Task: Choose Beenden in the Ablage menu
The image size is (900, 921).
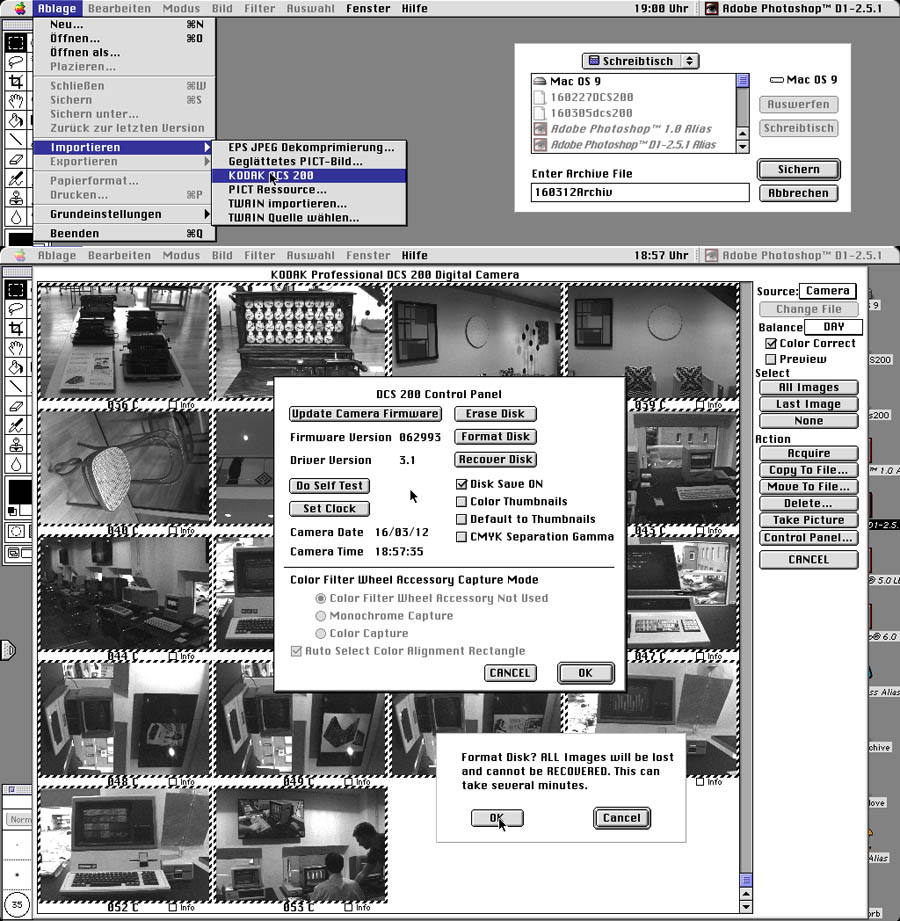Action: pyautogui.click(x=125, y=233)
